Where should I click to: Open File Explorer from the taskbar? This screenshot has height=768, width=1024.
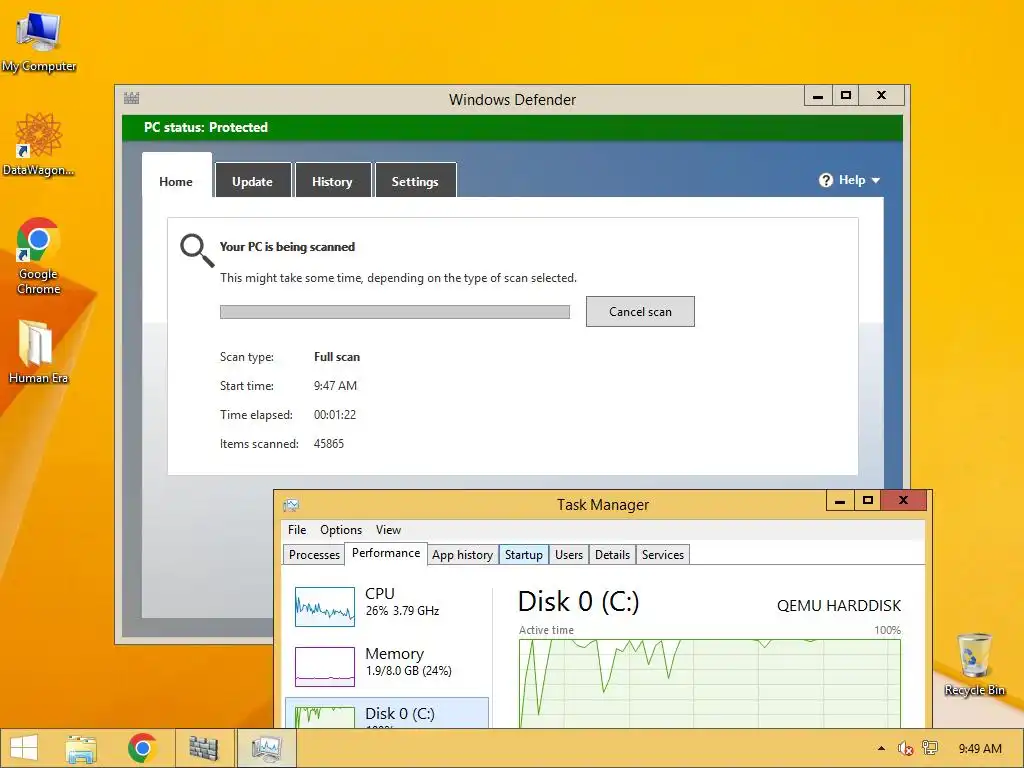pos(81,748)
